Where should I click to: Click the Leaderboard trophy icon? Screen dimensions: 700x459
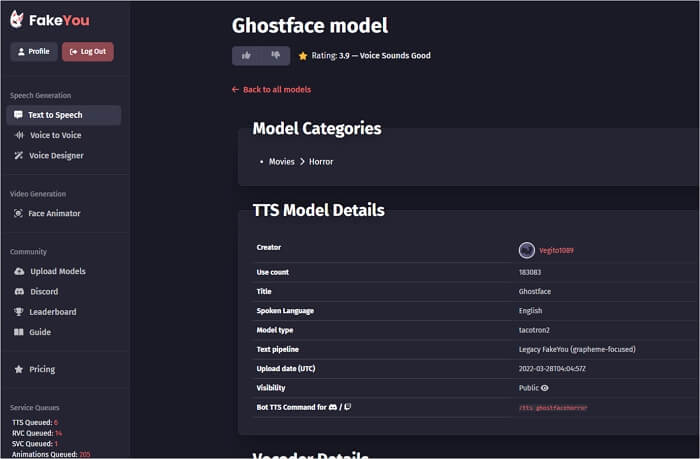click(x=19, y=312)
